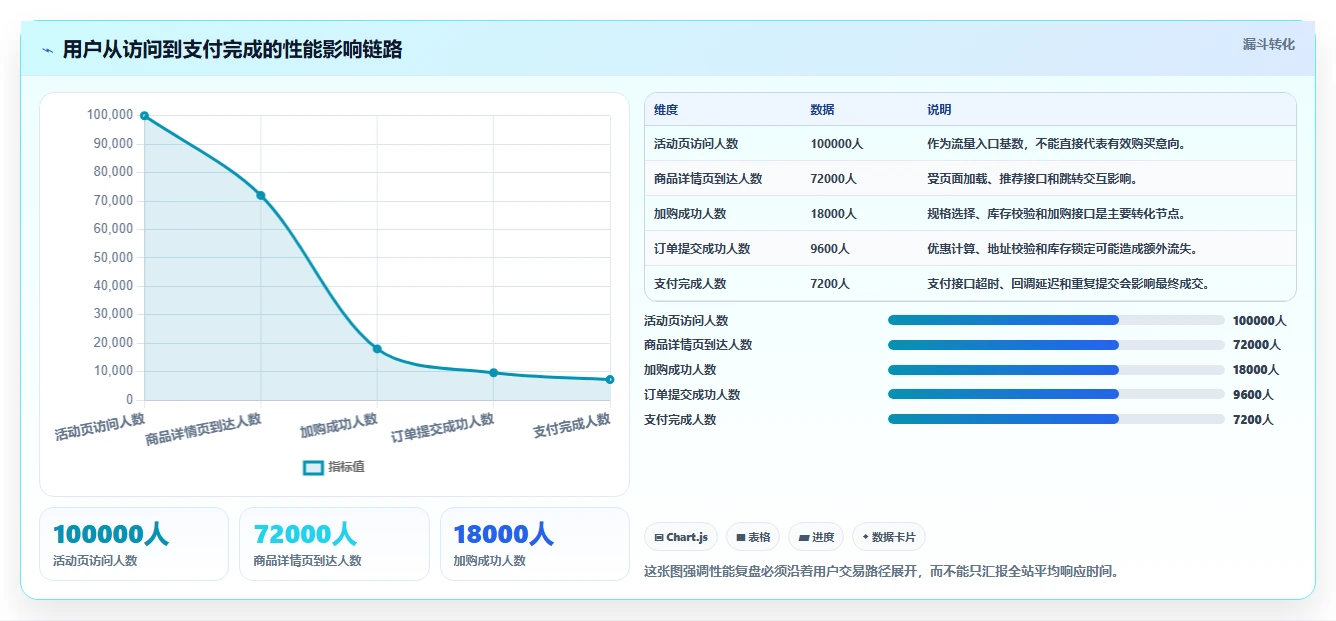Click table cell 商品详情页到达人数
The image size is (1336, 621).
(708, 179)
